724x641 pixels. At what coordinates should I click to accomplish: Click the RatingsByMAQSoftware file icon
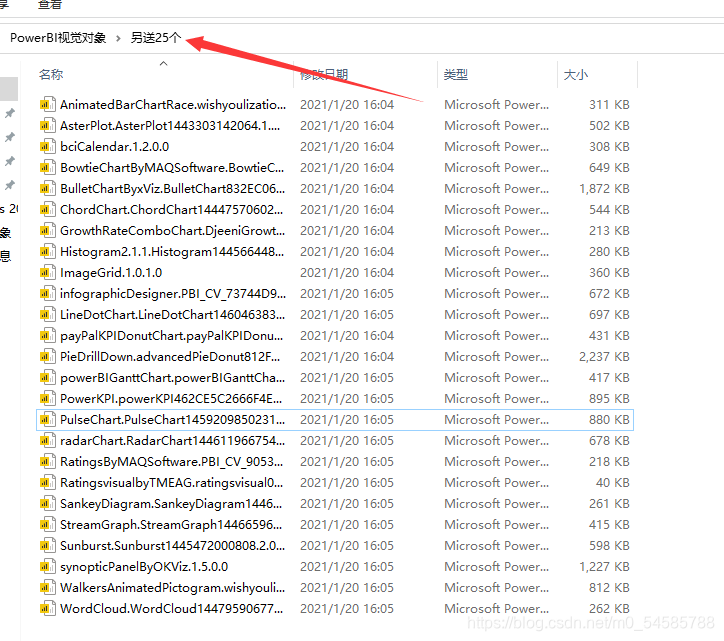(48, 462)
